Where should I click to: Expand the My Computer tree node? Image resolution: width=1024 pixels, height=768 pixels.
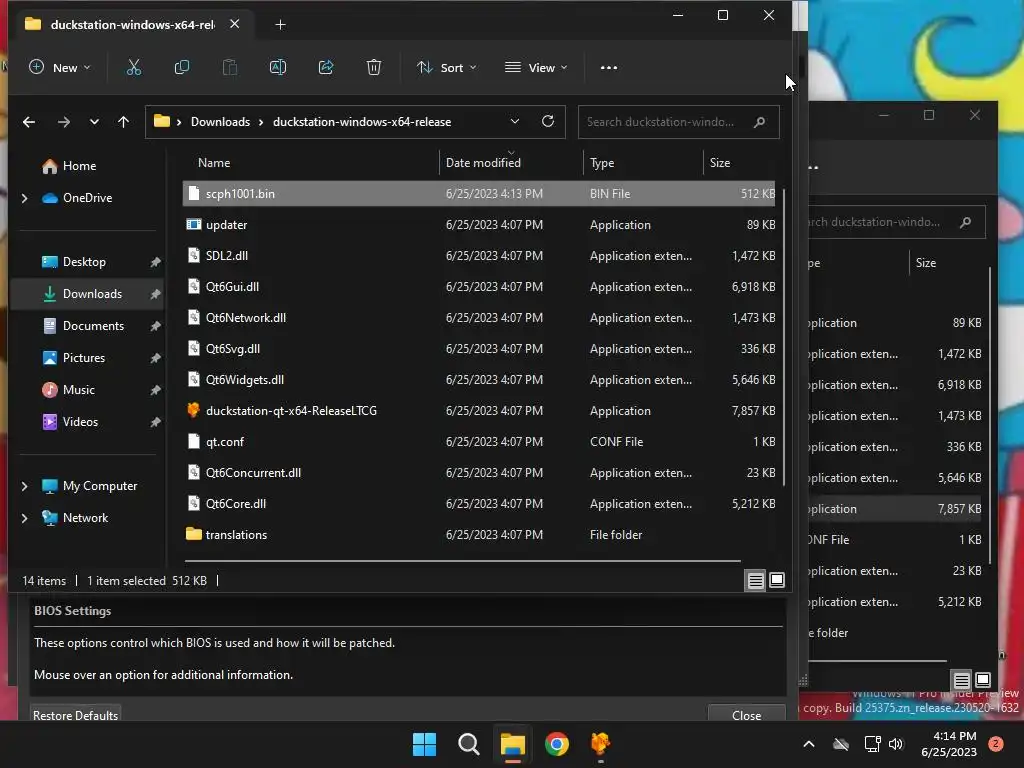[25, 486]
